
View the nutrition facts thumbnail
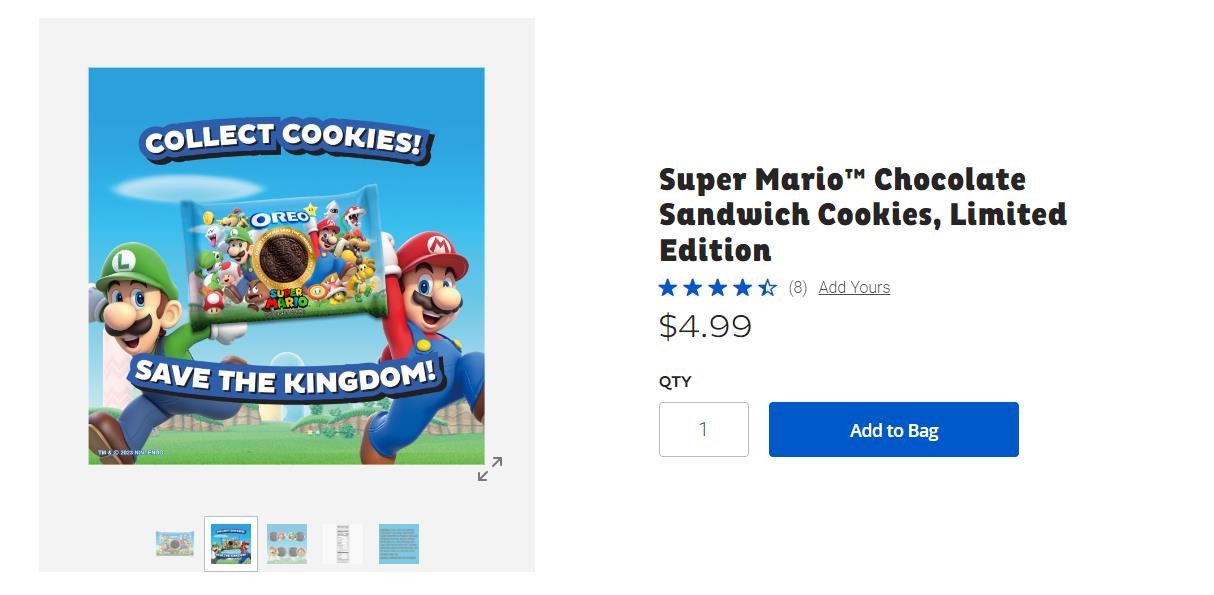tap(343, 544)
